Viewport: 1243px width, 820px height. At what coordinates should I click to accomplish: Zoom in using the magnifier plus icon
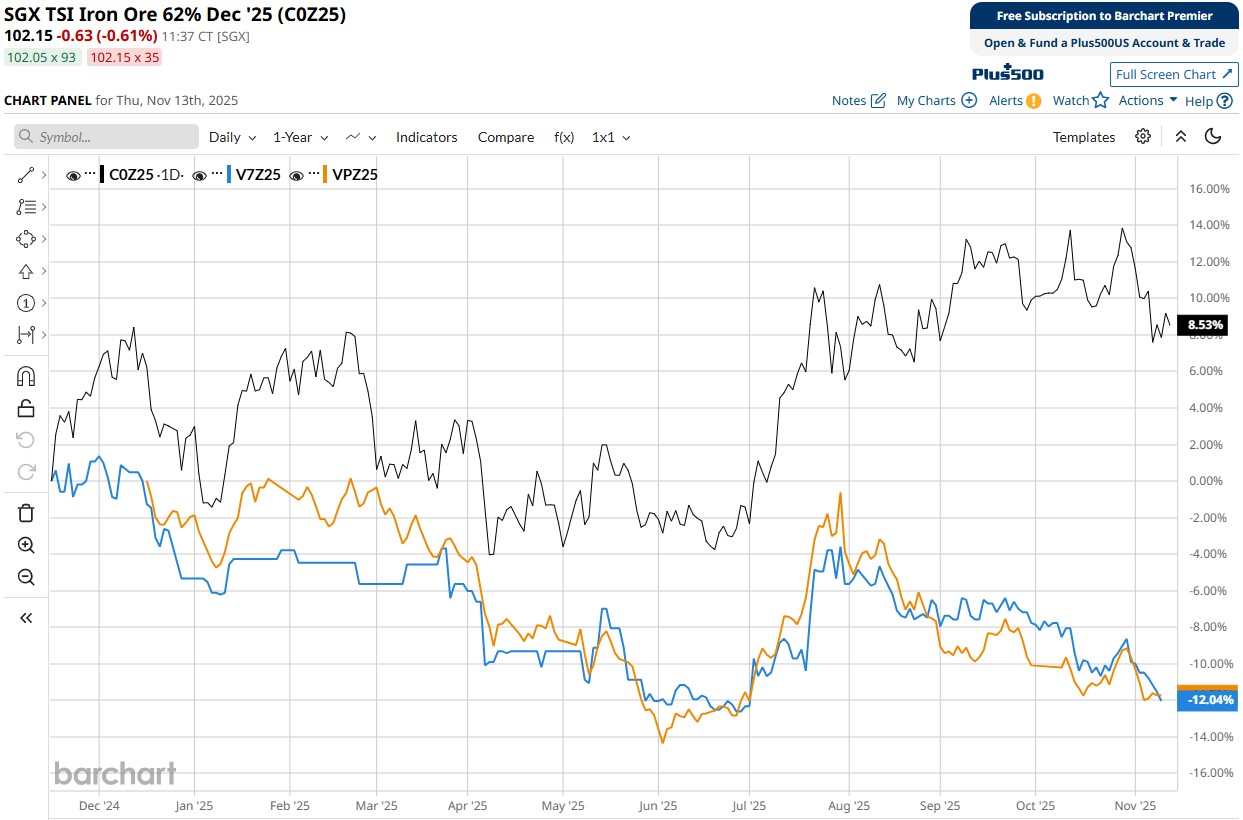point(26,545)
